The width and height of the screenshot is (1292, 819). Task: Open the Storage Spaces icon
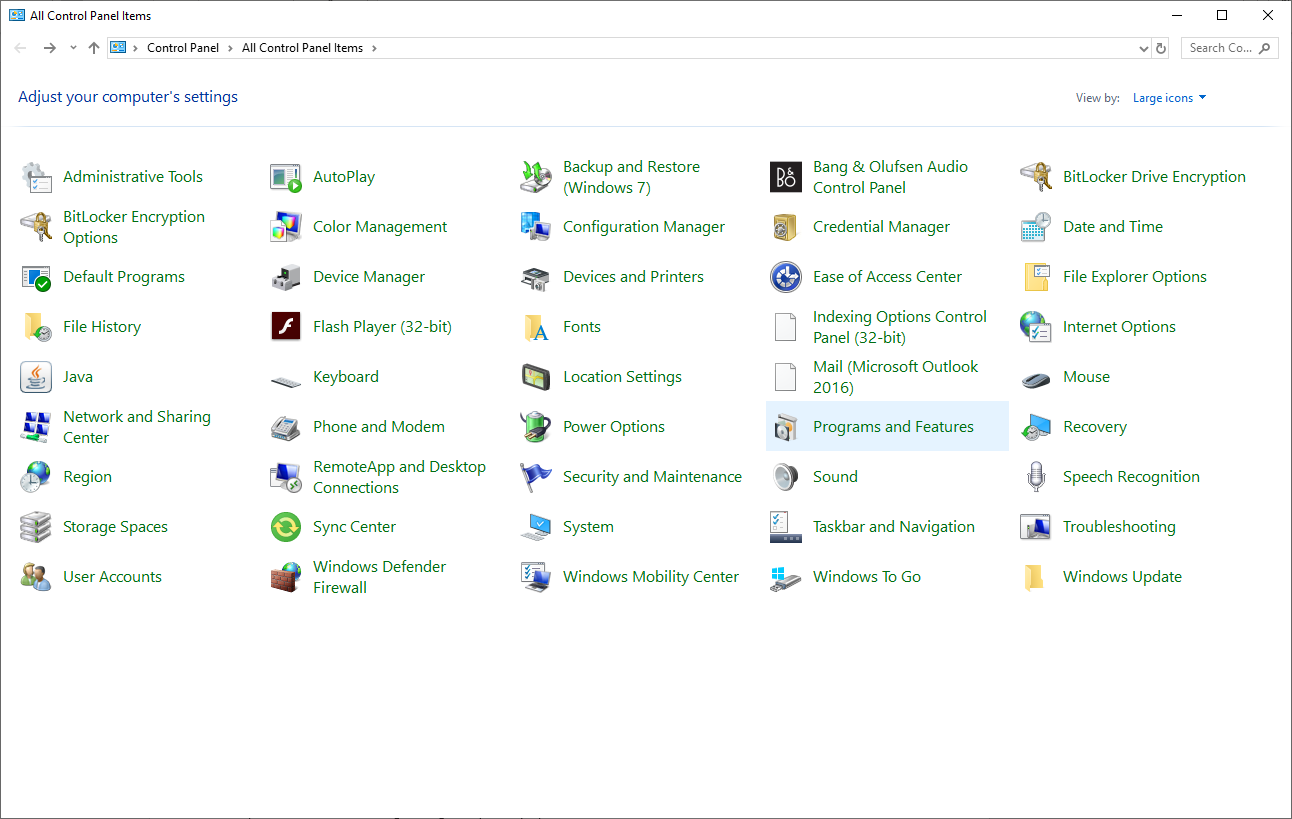tap(36, 527)
